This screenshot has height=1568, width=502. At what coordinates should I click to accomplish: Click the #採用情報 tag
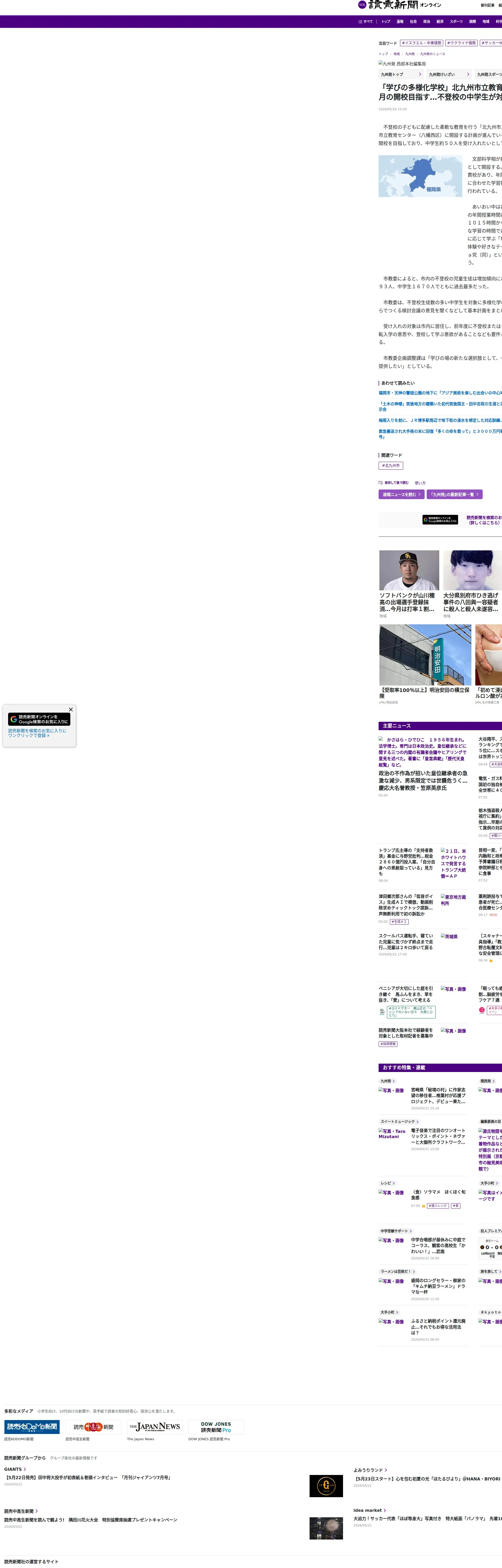click(388, 1044)
